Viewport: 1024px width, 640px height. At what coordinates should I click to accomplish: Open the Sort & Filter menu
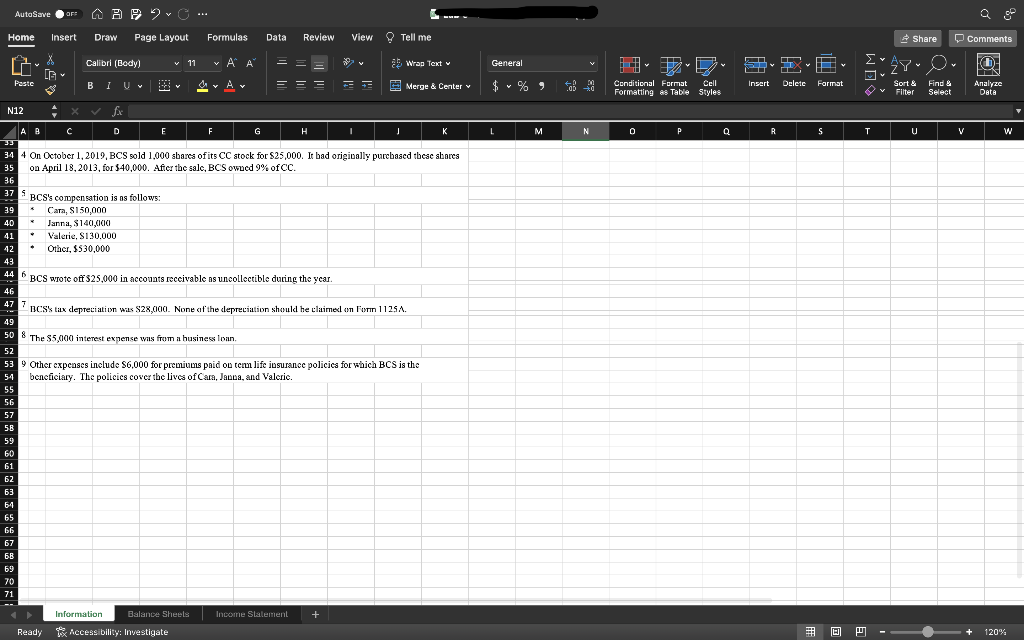coord(904,76)
